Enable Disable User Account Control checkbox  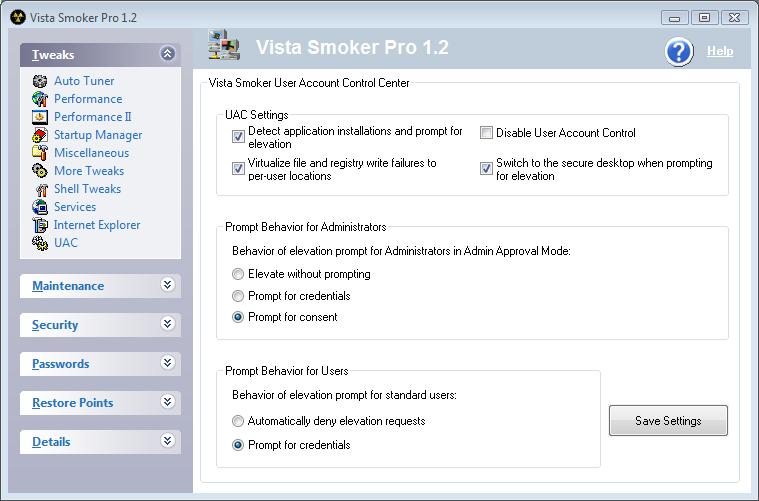coord(487,133)
